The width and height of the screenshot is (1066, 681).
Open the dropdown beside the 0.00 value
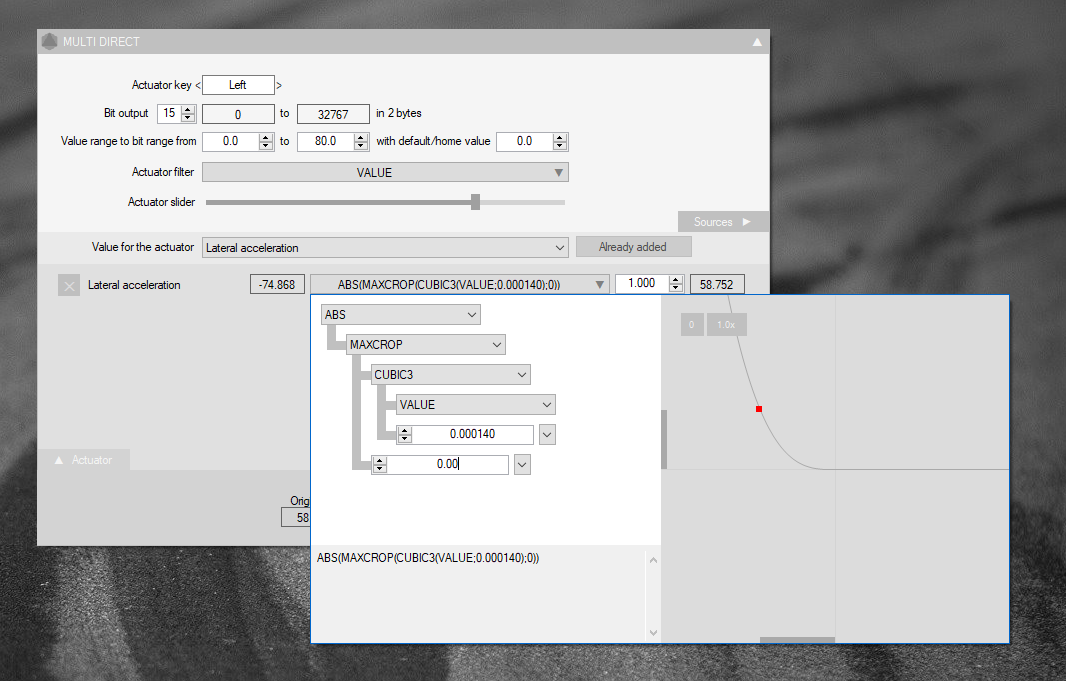522,464
